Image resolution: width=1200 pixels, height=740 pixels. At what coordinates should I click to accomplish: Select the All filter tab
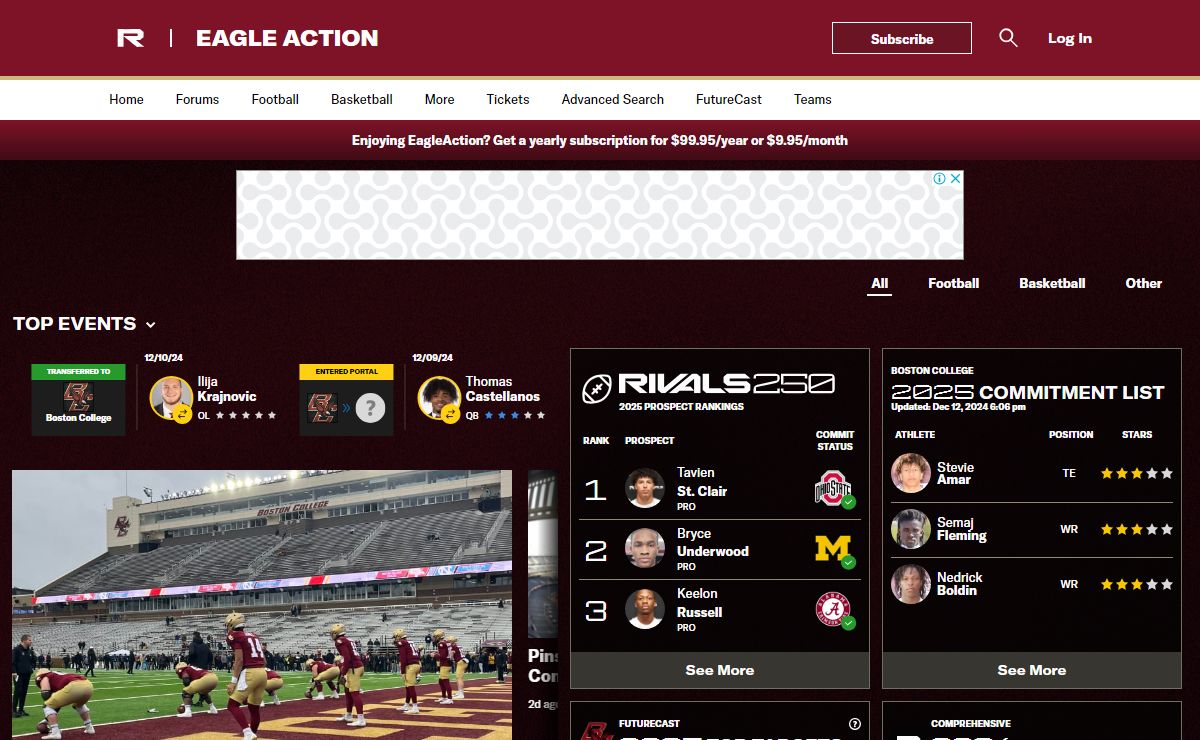click(879, 283)
